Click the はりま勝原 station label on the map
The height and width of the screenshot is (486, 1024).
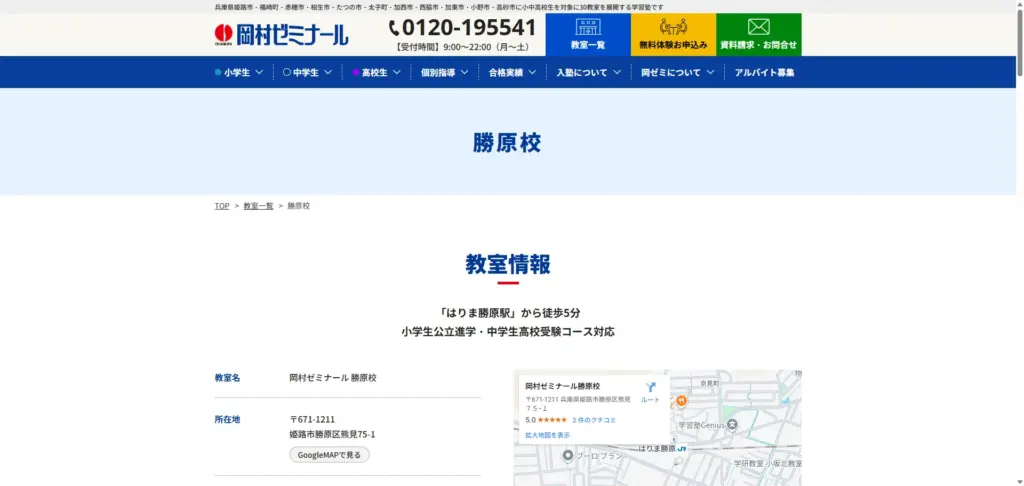tap(656, 449)
